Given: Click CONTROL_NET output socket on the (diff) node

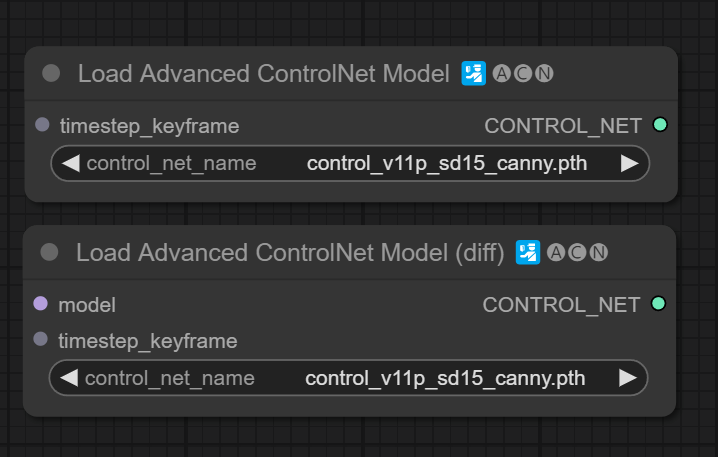Looking at the screenshot, I should 658,304.
